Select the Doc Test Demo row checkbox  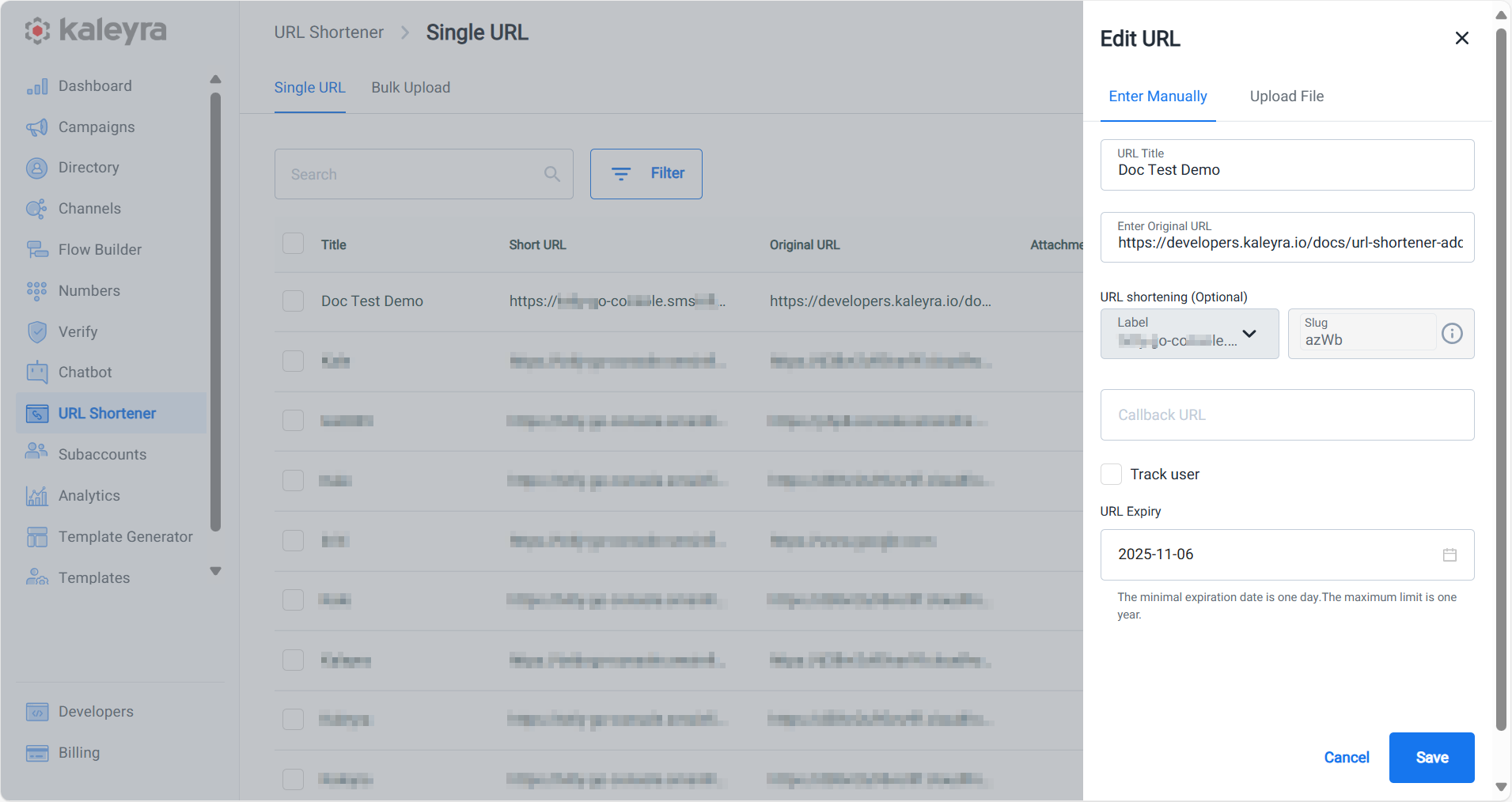294,301
